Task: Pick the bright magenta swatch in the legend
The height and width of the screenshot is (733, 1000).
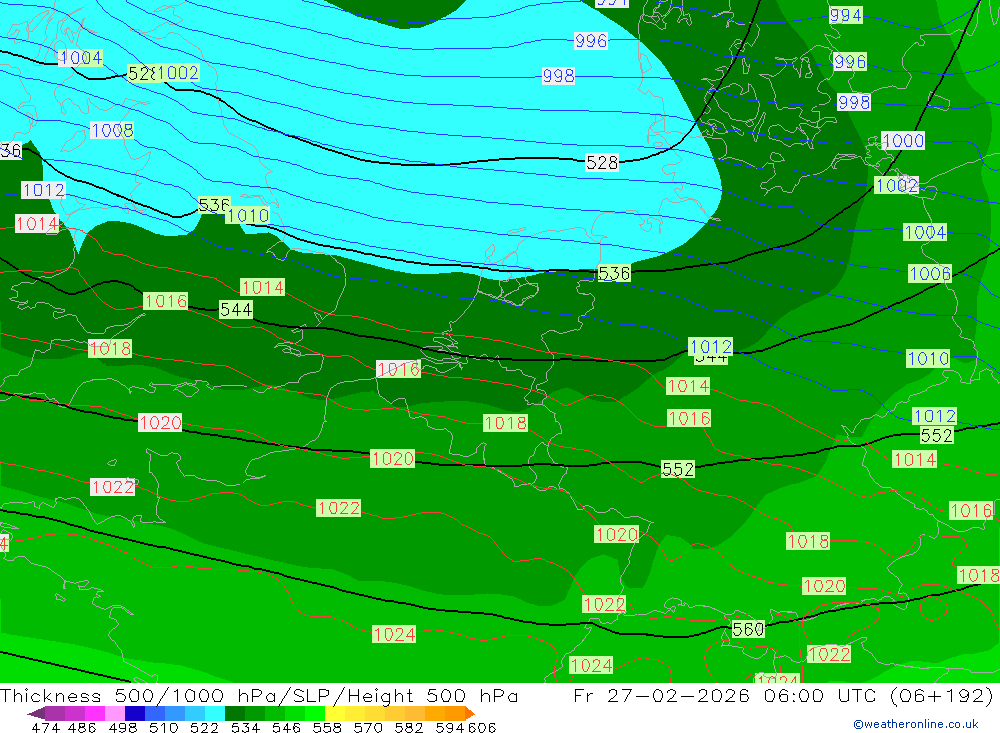Action: click(x=94, y=714)
